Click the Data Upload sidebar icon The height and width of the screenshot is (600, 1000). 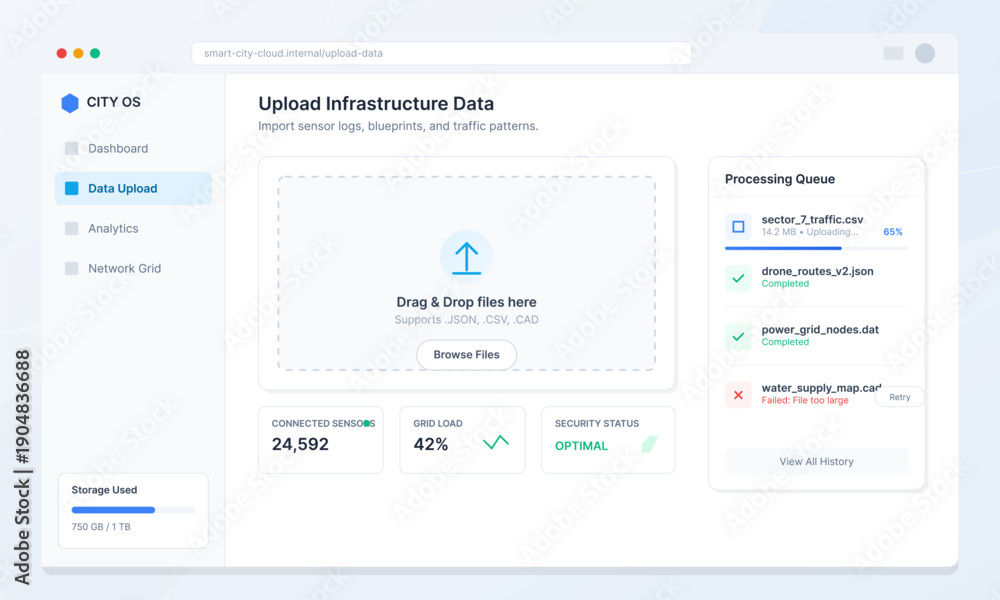pyautogui.click(x=71, y=188)
